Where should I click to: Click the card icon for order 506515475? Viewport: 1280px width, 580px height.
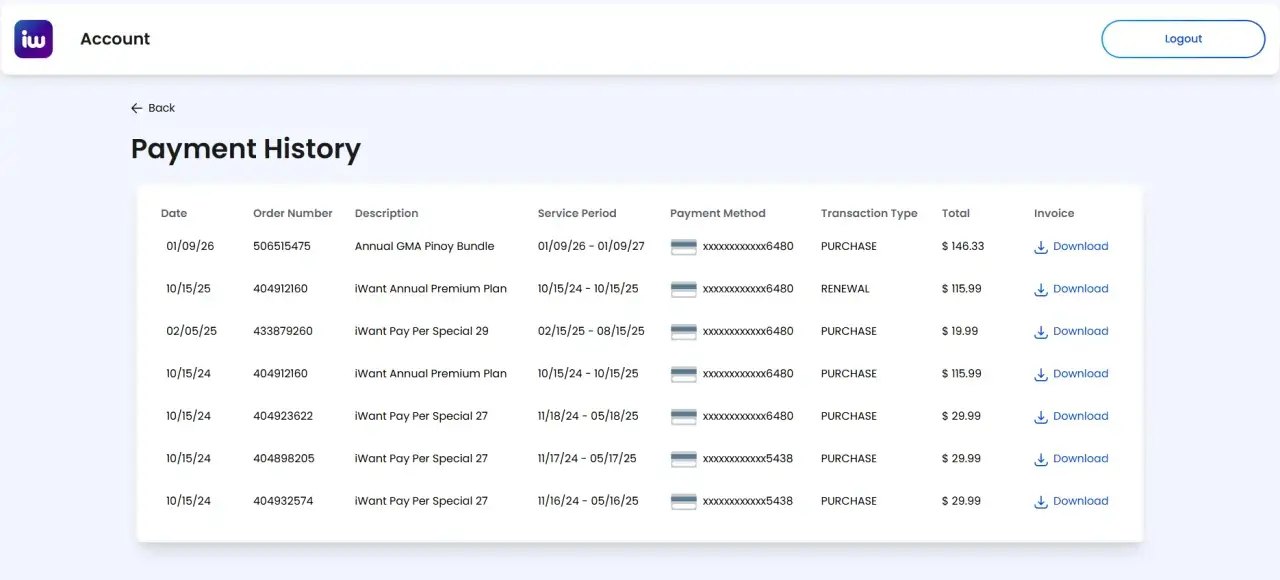[684, 246]
